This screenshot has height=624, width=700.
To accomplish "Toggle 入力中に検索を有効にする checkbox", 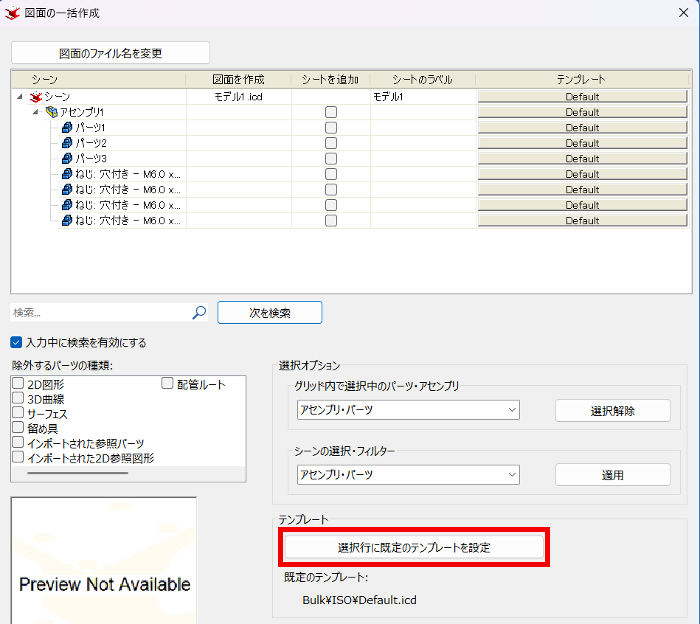I will coord(16,342).
